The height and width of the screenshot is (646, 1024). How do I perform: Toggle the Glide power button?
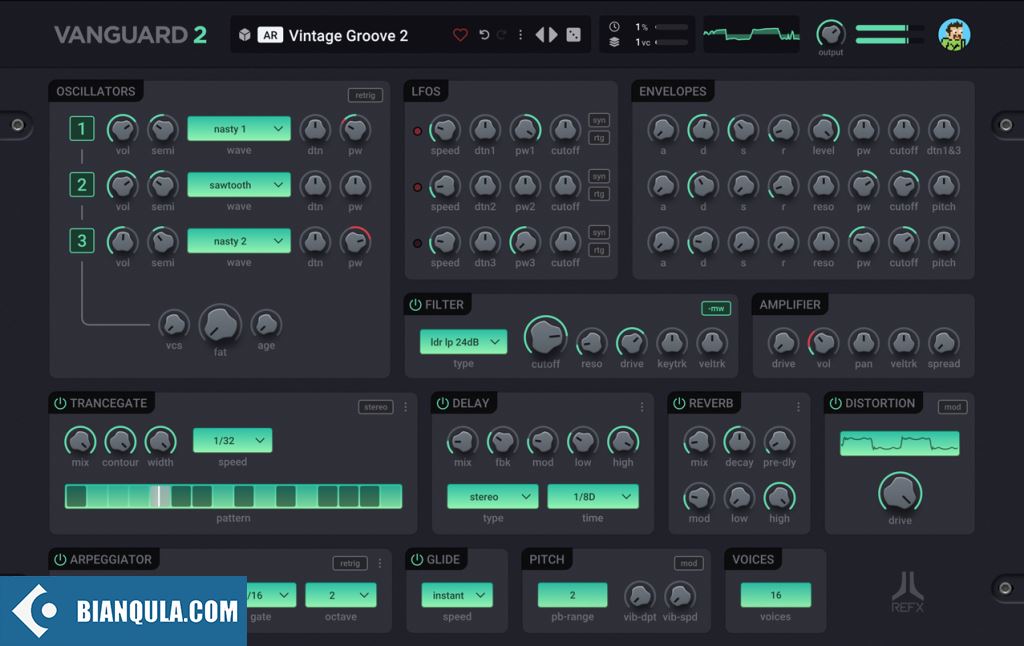(417, 559)
